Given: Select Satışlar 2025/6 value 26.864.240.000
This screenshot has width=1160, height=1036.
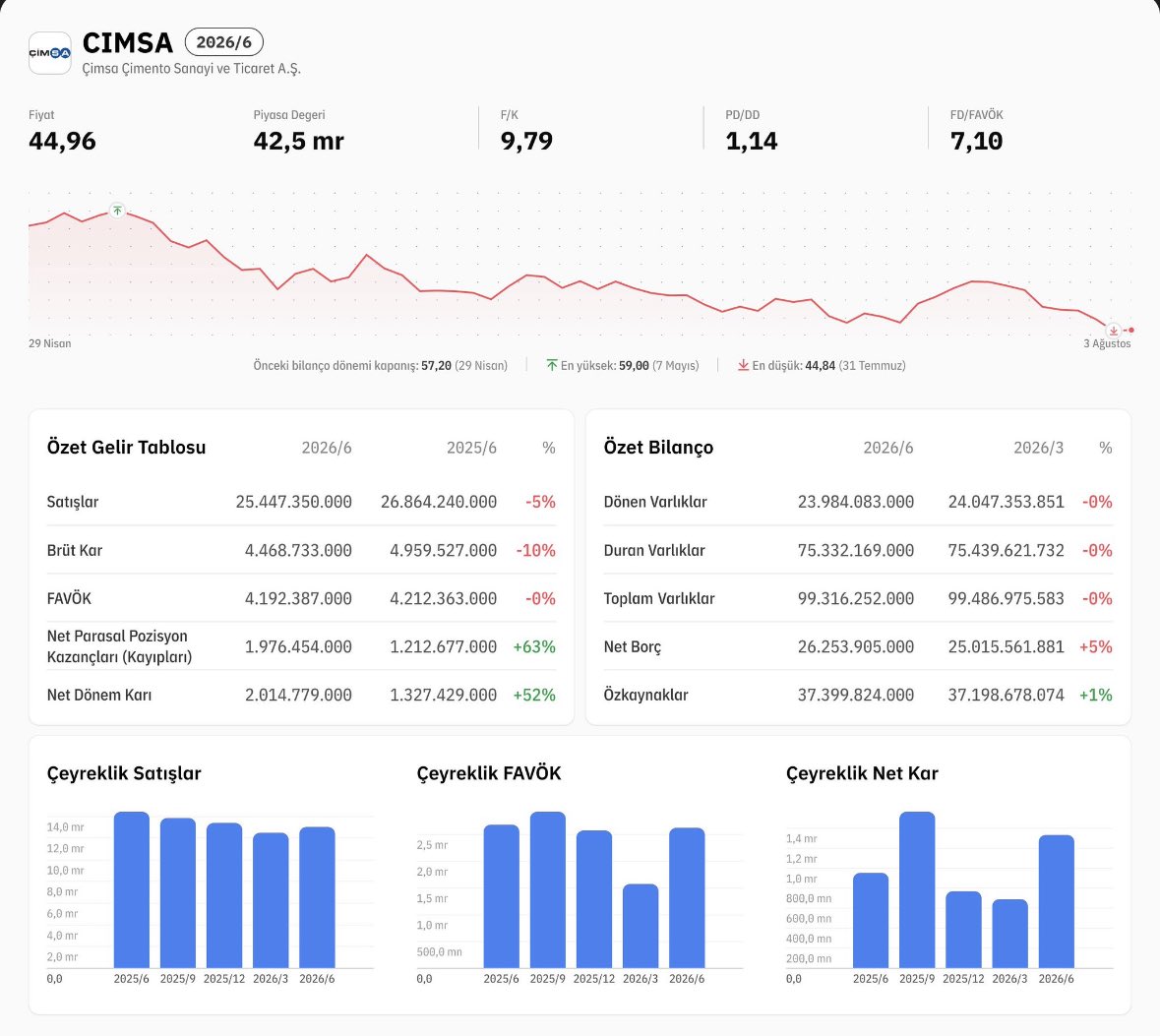Looking at the screenshot, I should tap(439, 502).
